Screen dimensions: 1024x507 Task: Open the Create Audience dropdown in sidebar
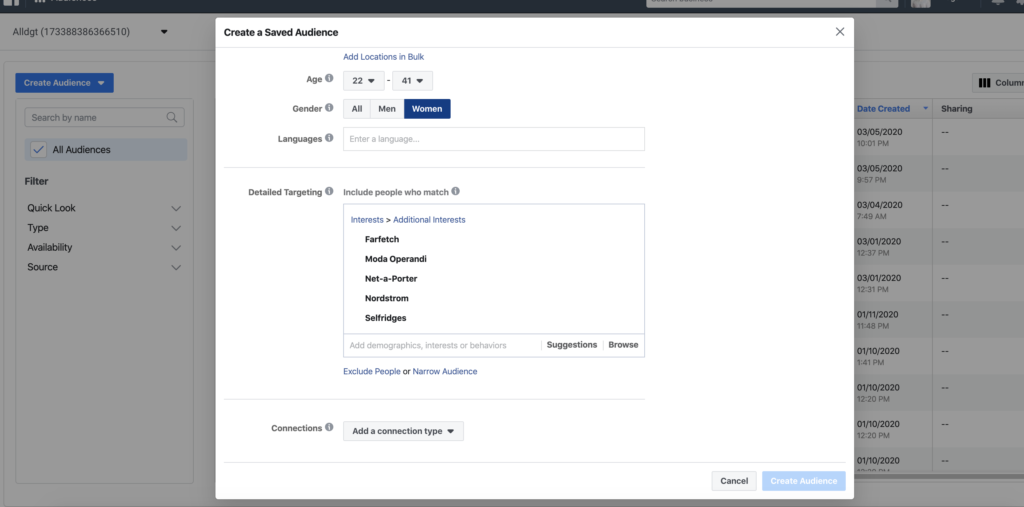65,83
